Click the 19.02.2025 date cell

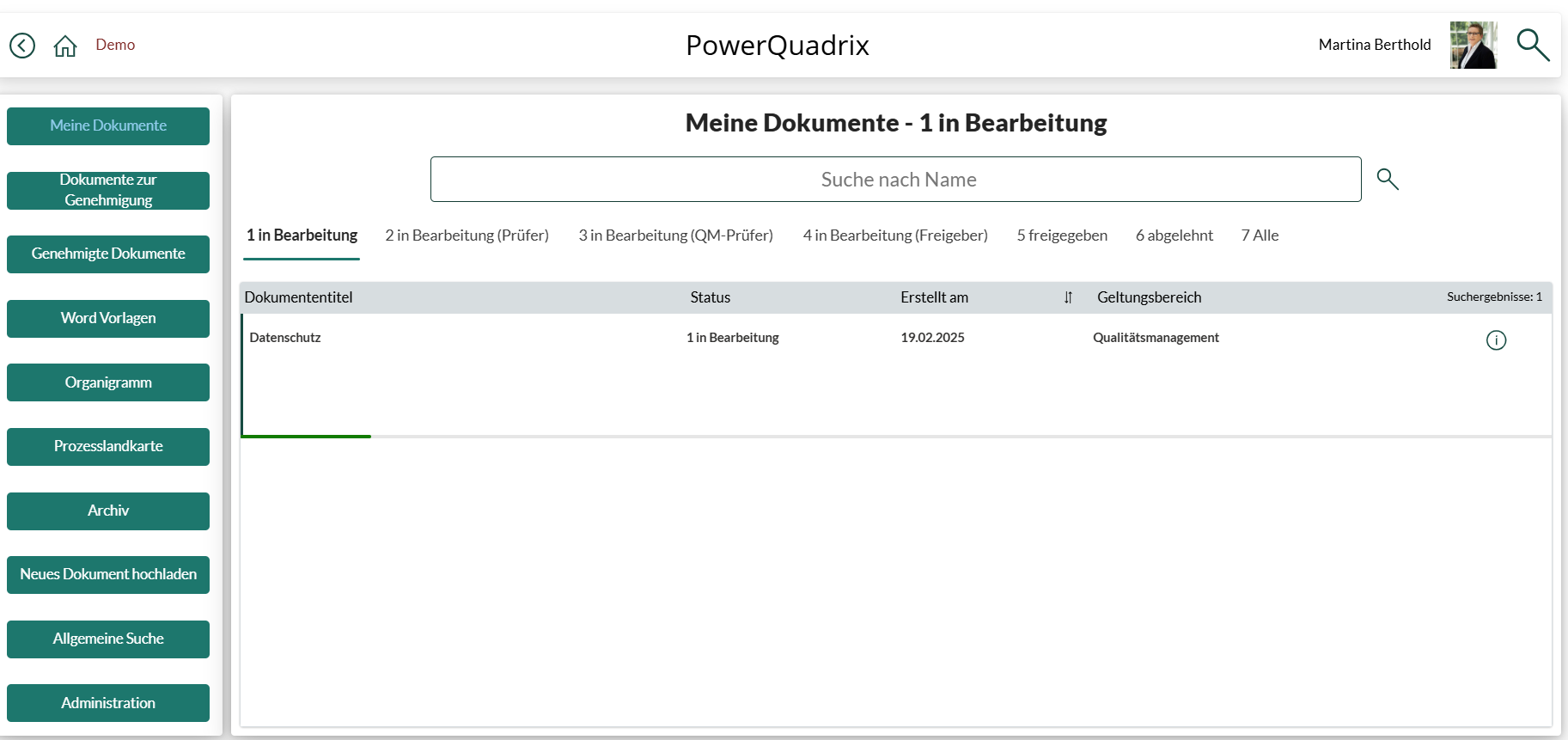point(932,338)
